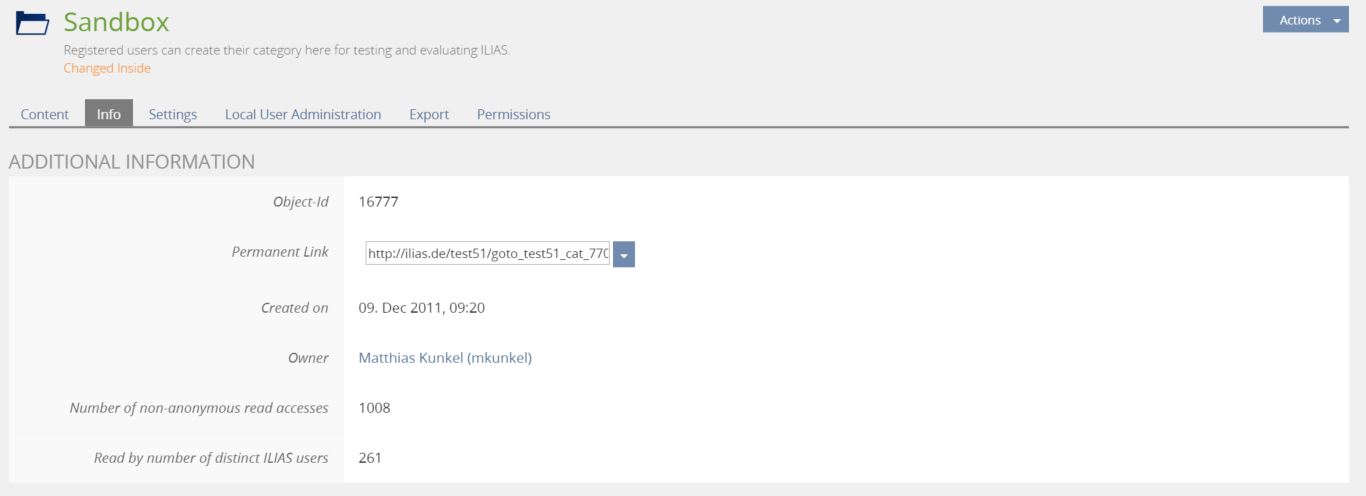1366x496 pixels.
Task: Click the Object-Id value 16777
Action: click(x=379, y=202)
